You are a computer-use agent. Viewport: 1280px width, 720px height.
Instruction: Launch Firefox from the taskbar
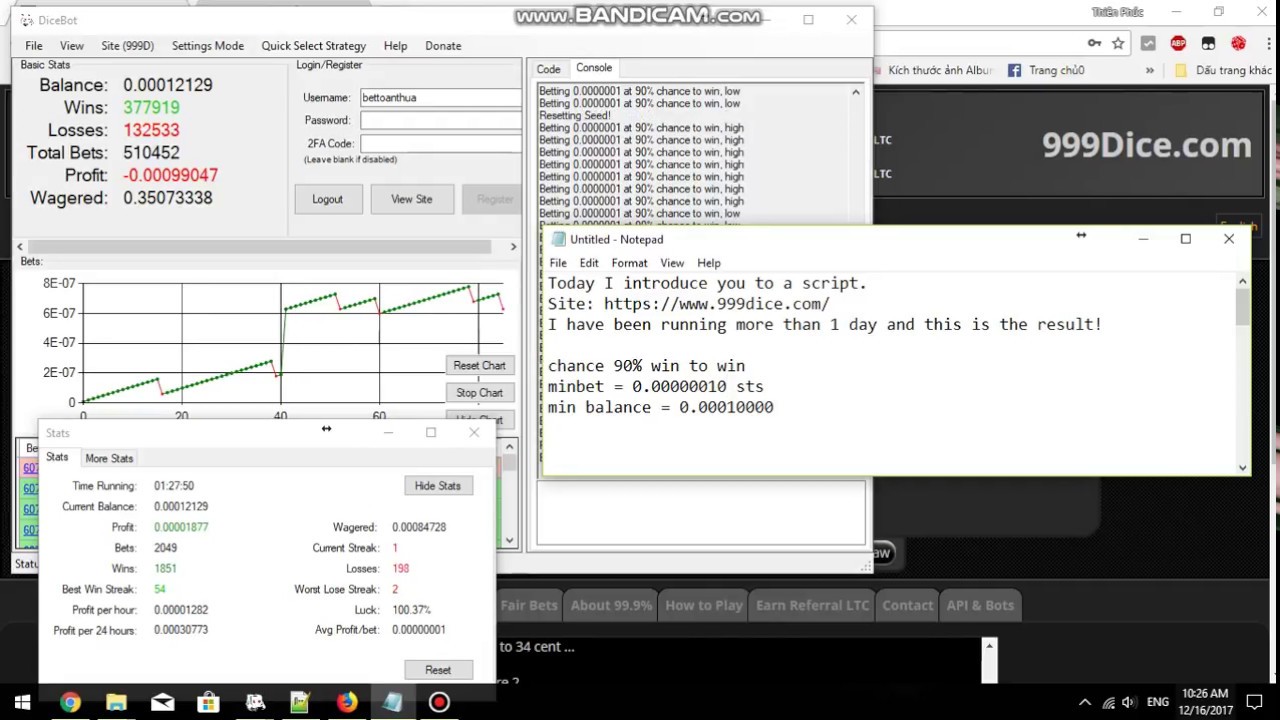[346, 702]
